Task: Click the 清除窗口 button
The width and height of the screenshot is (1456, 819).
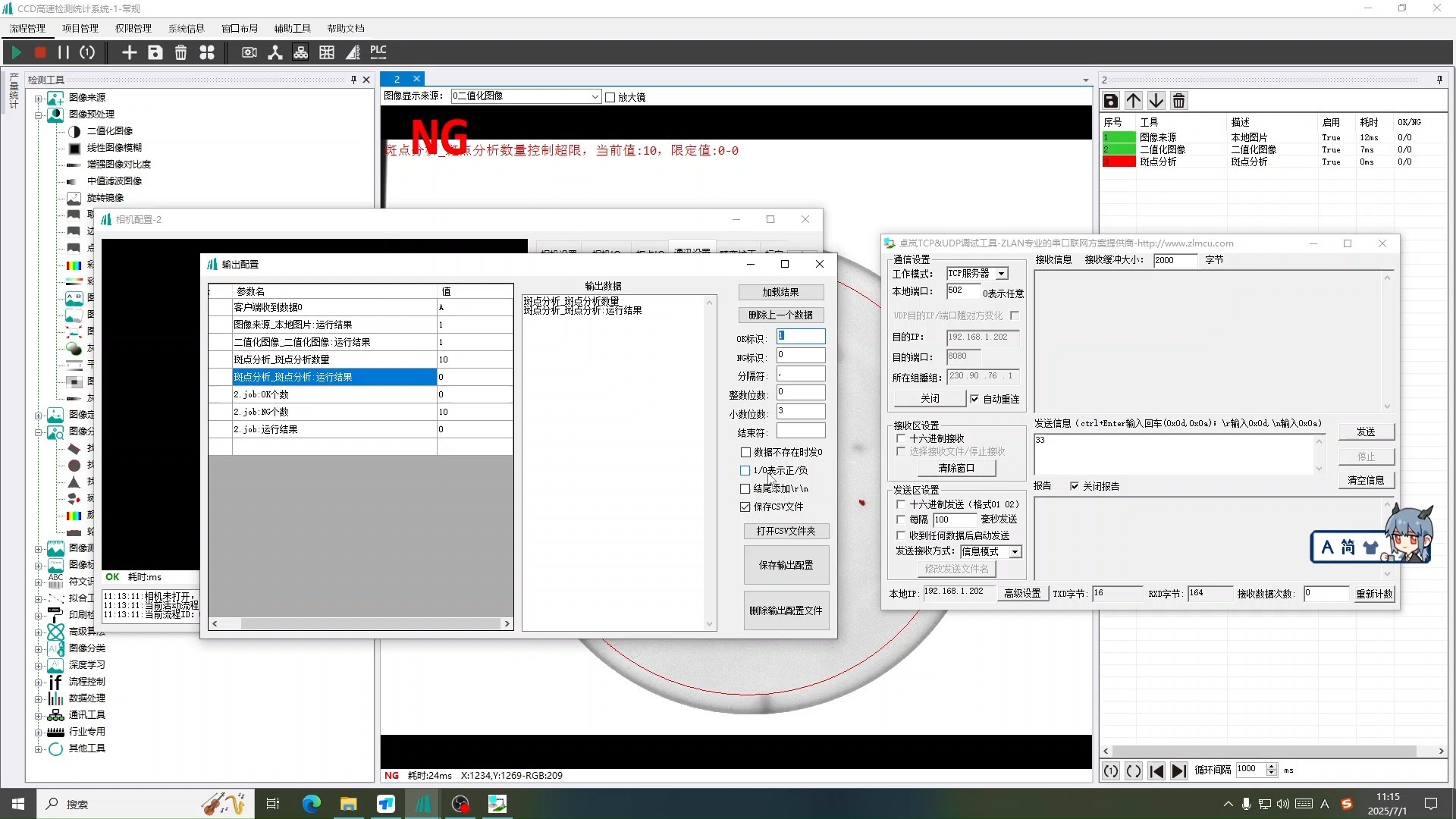Action: 956,469
